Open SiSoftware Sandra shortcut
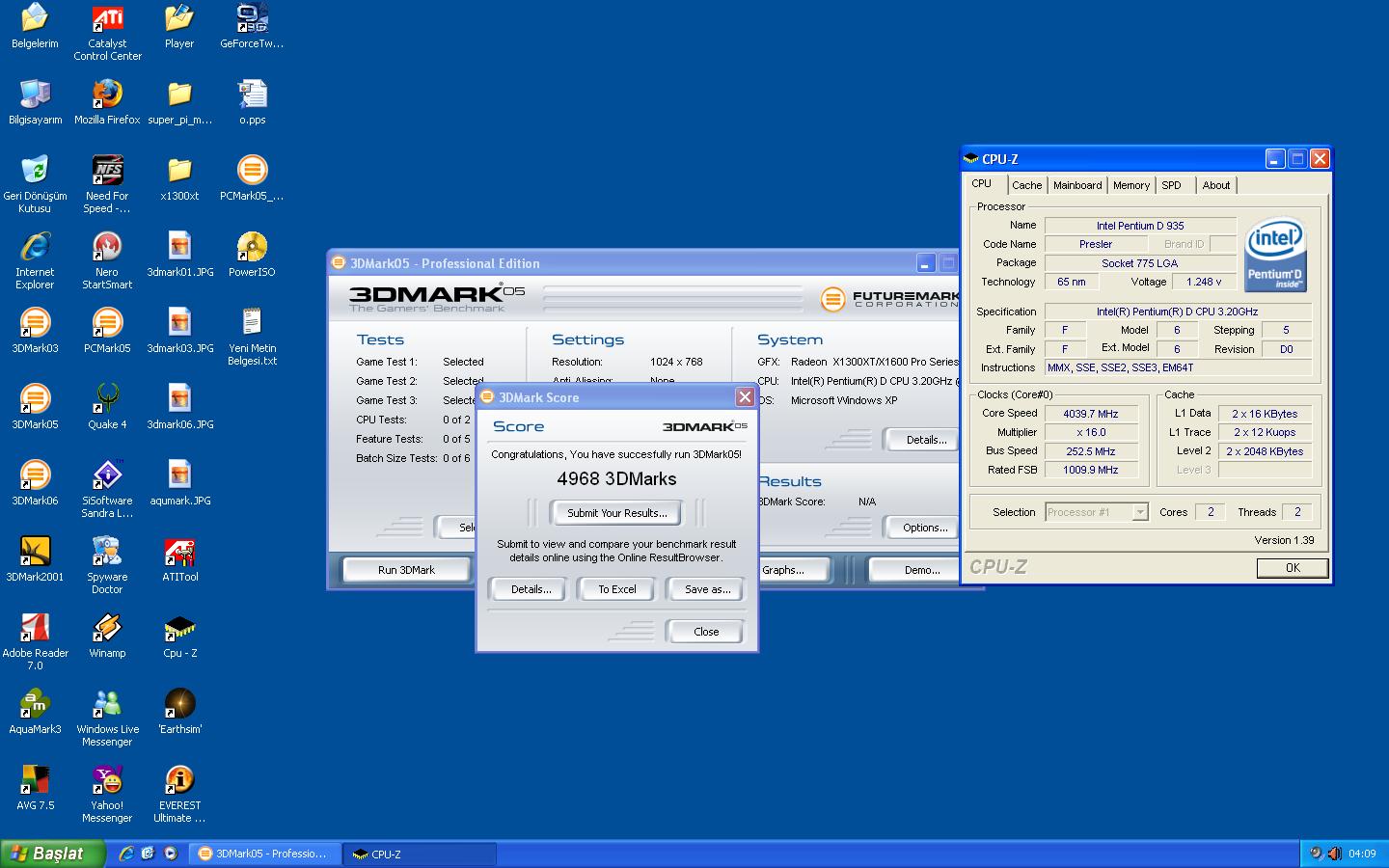 (107, 489)
